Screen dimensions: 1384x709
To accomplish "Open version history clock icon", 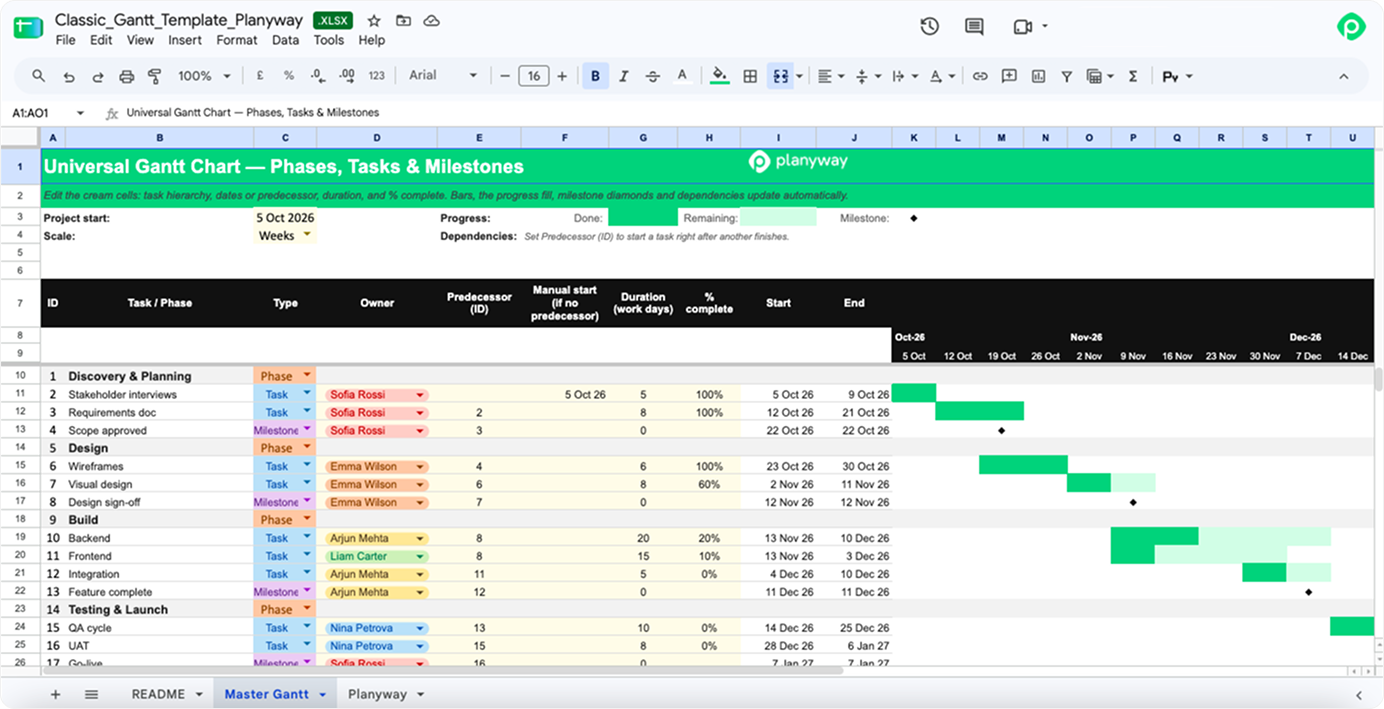I will tap(930, 26).
